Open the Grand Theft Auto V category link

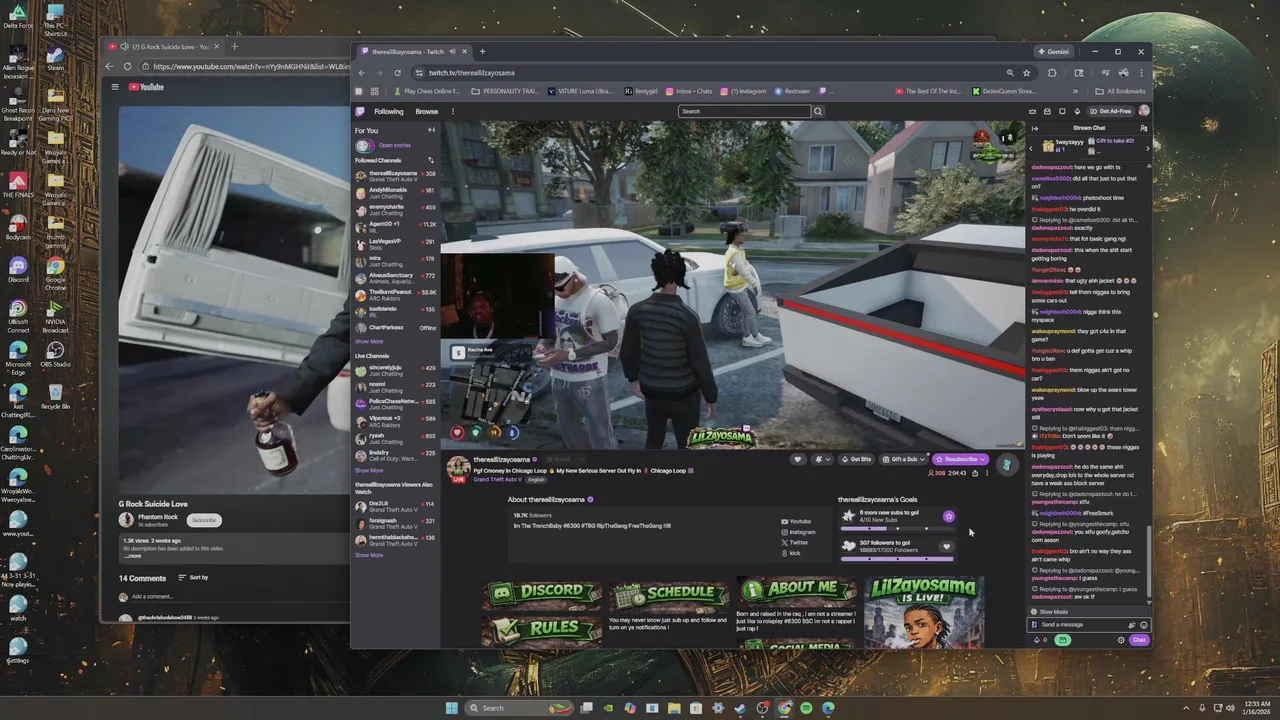tap(496, 479)
